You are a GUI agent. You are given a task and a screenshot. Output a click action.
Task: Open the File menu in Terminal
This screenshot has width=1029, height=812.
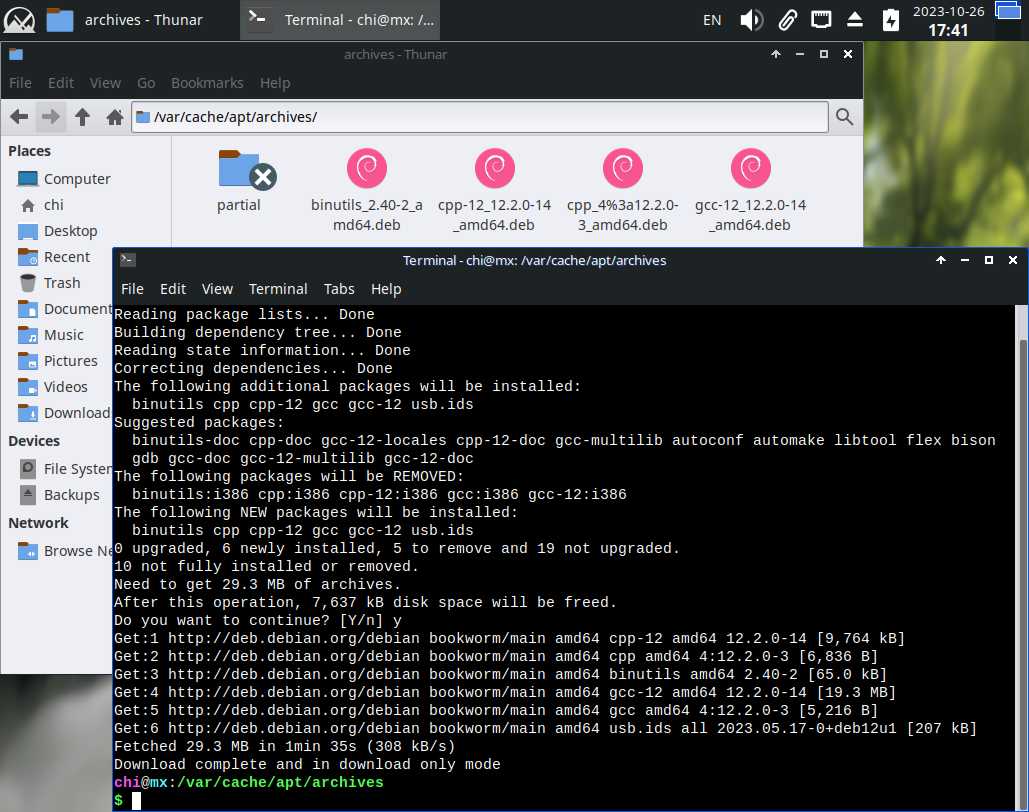[x=132, y=289]
